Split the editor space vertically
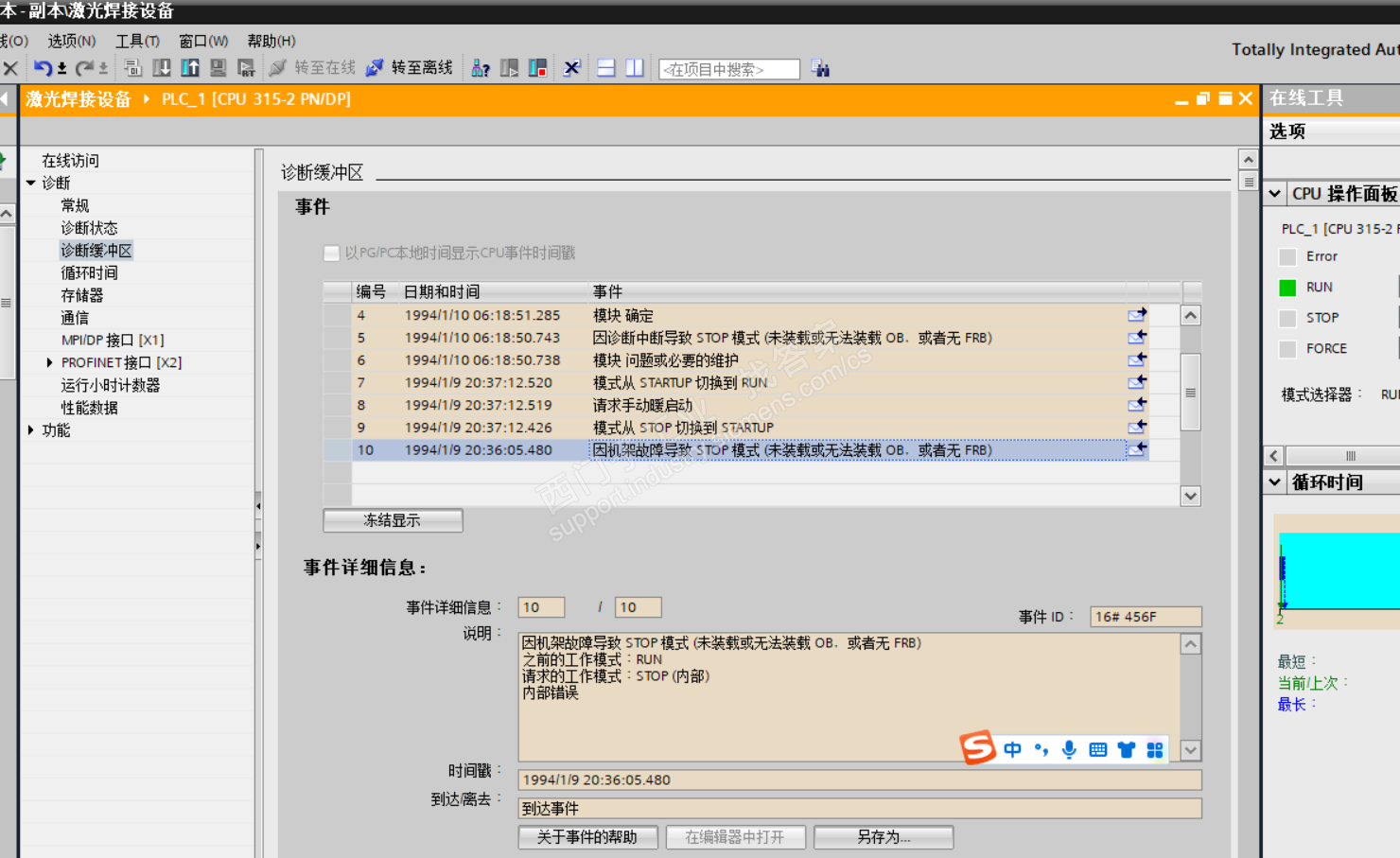1400x858 pixels. click(635, 68)
